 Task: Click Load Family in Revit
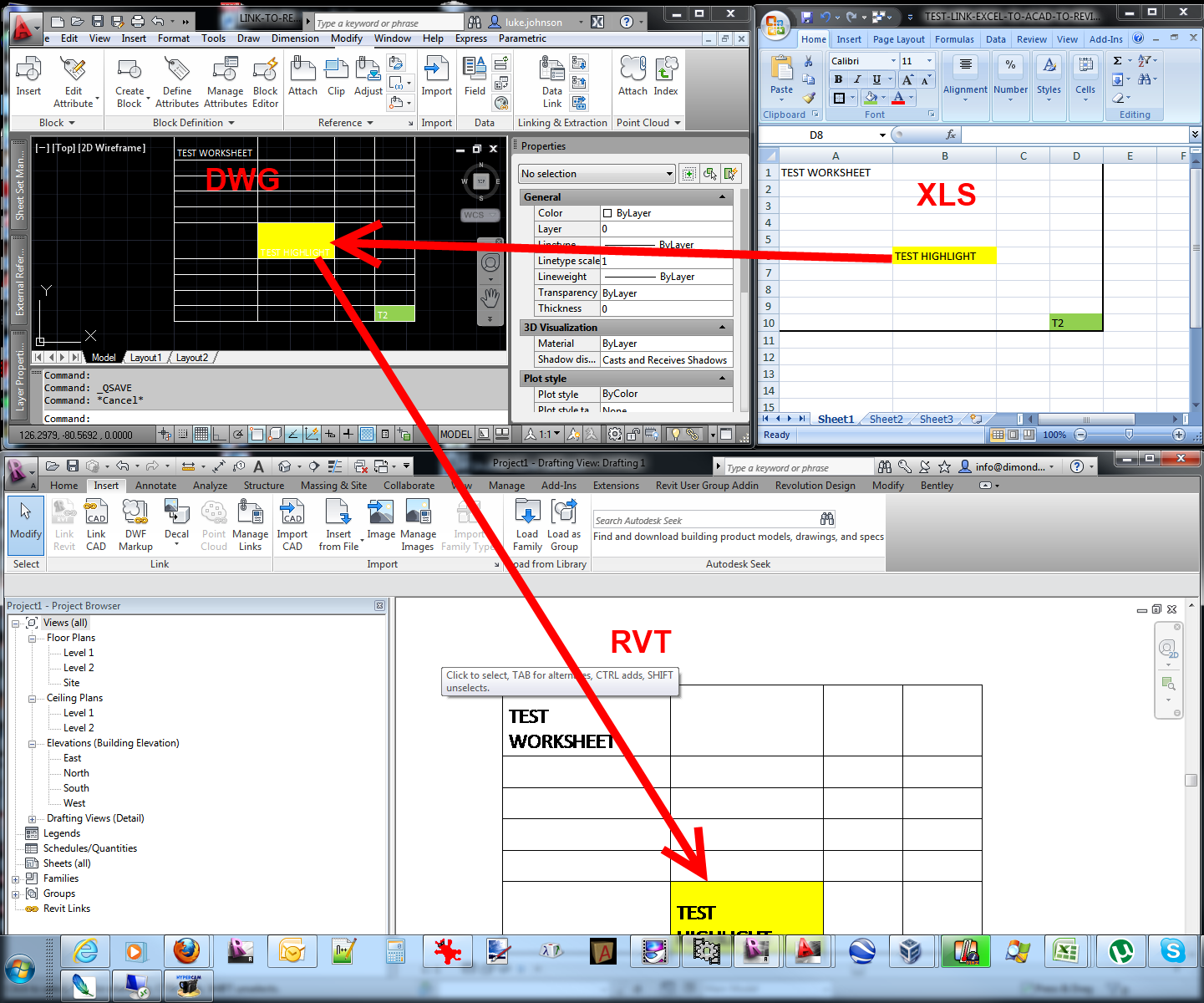pos(527,525)
